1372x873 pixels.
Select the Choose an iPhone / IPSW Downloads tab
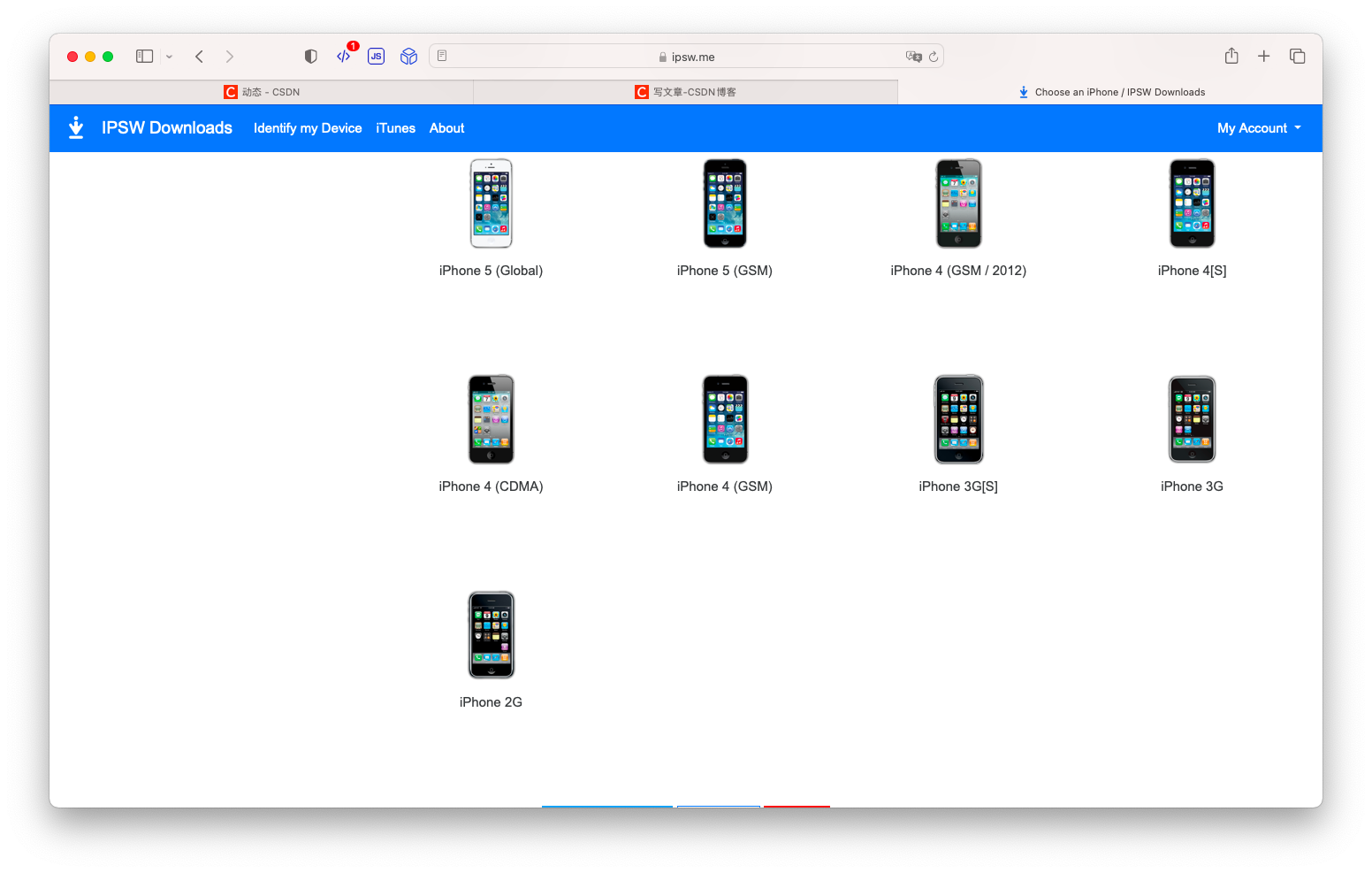(x=1111, y=92)
